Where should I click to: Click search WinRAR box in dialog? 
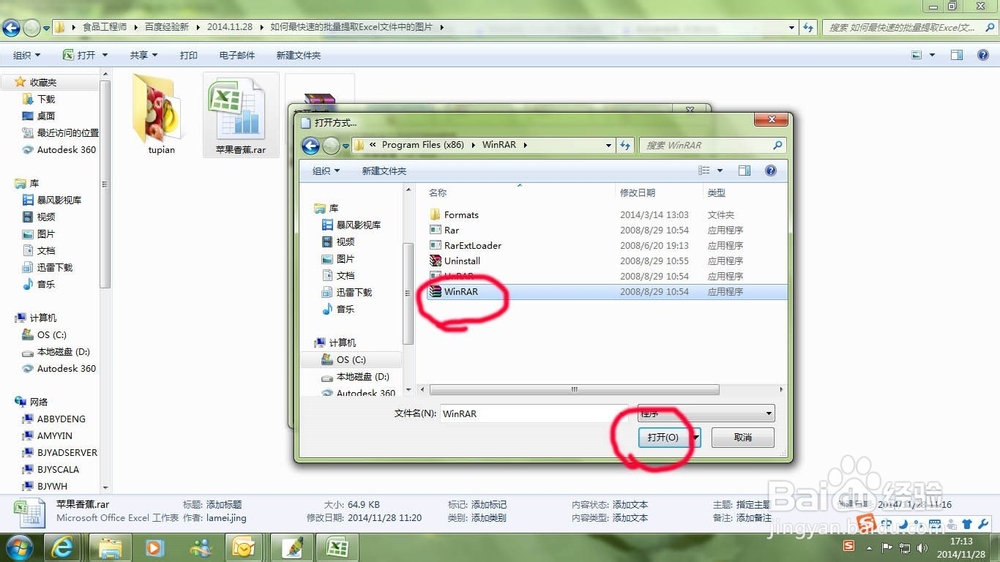click(712, 145)
